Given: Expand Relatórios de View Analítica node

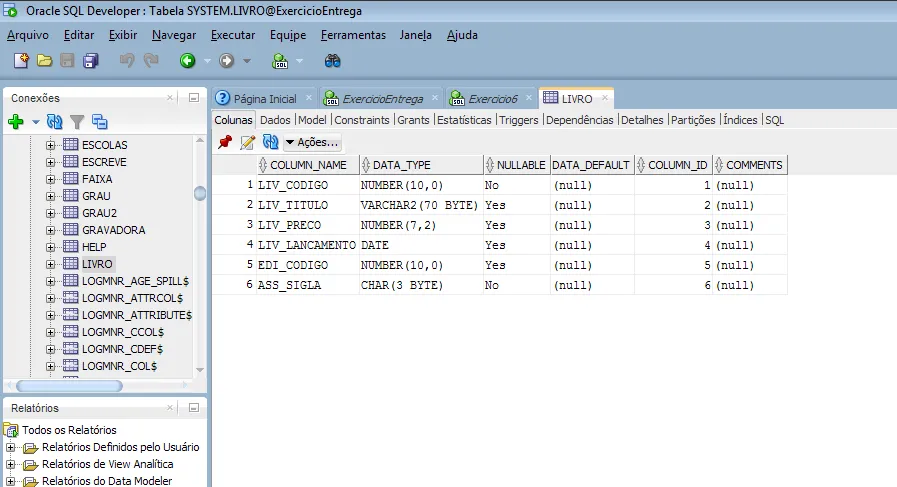Looking at the screenshot, I should pos(11,464).
